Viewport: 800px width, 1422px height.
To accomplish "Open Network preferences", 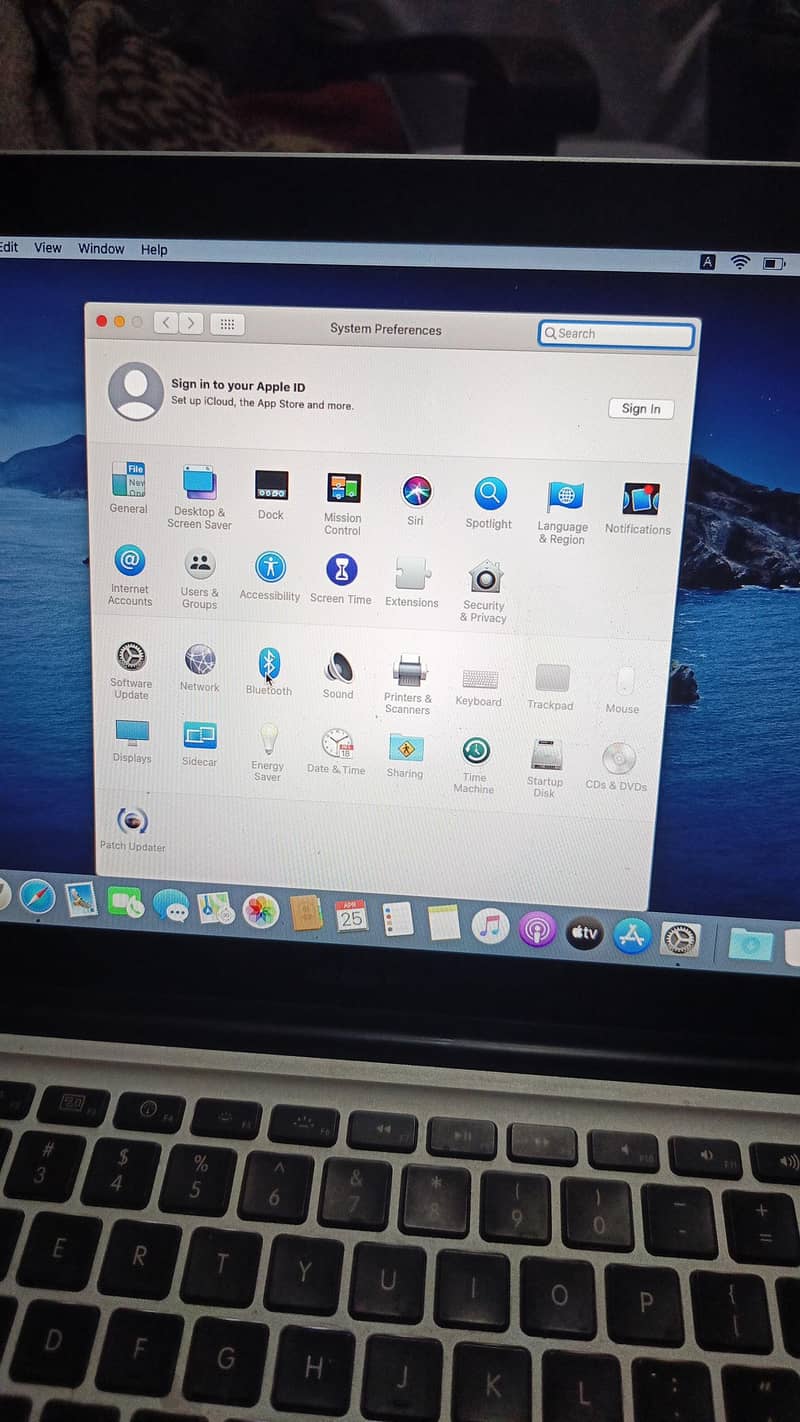I will tap(200, 668).
